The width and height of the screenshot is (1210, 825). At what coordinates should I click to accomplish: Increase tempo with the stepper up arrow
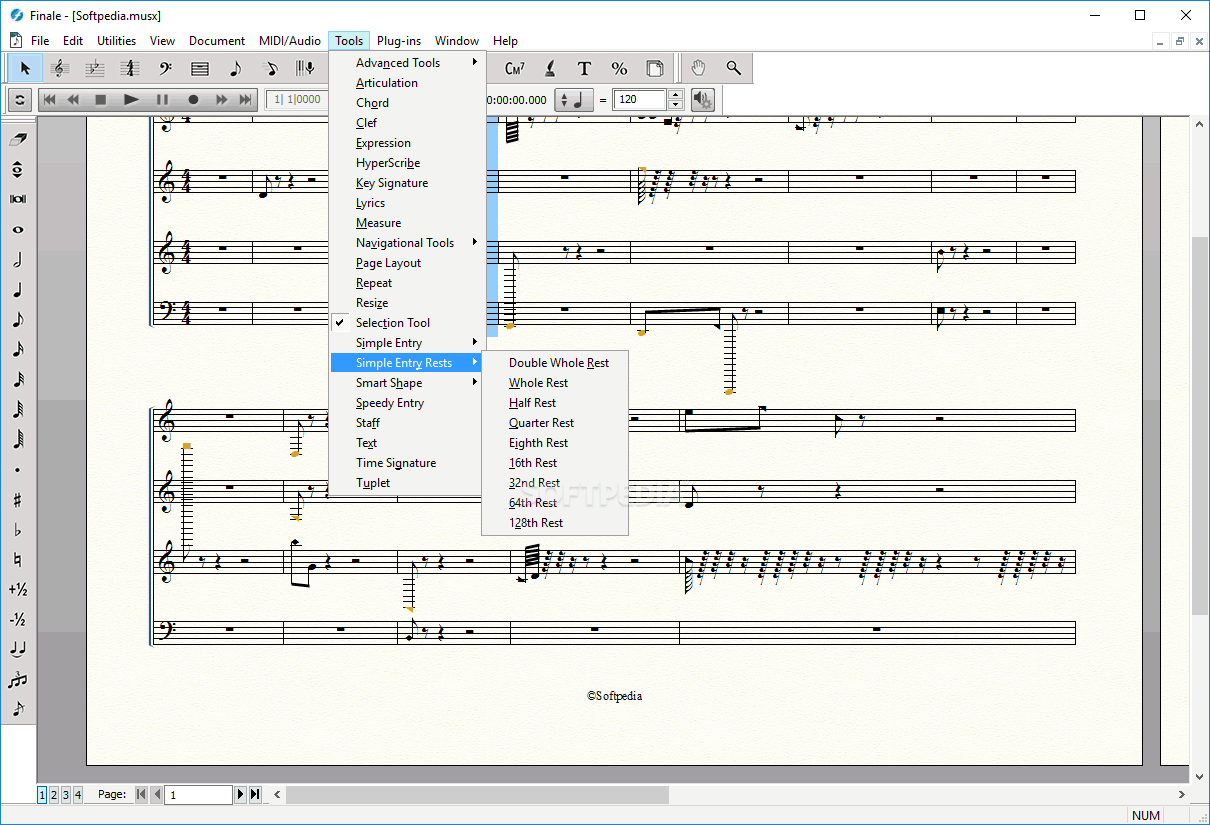[x=675, y=95]
